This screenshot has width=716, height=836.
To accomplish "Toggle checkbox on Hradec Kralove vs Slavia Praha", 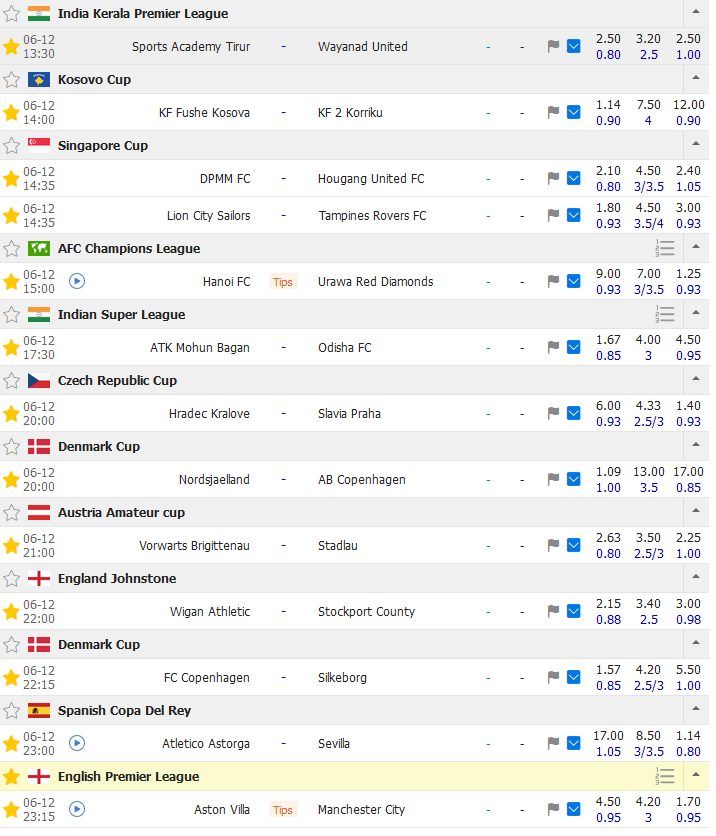I will click(574, 414).
